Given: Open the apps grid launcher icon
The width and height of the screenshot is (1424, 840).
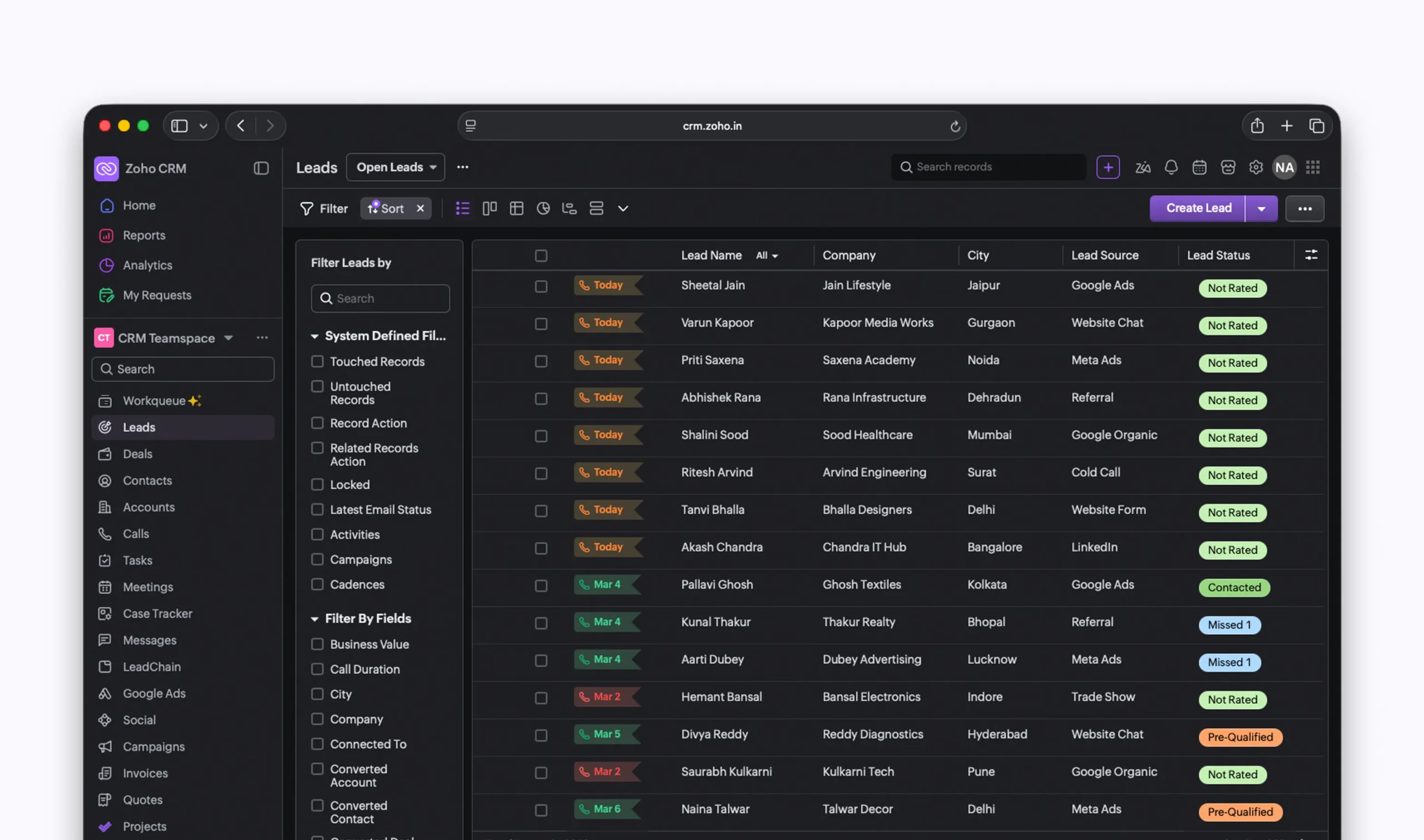Looking at the screenshot, I should click(1312, 167).
